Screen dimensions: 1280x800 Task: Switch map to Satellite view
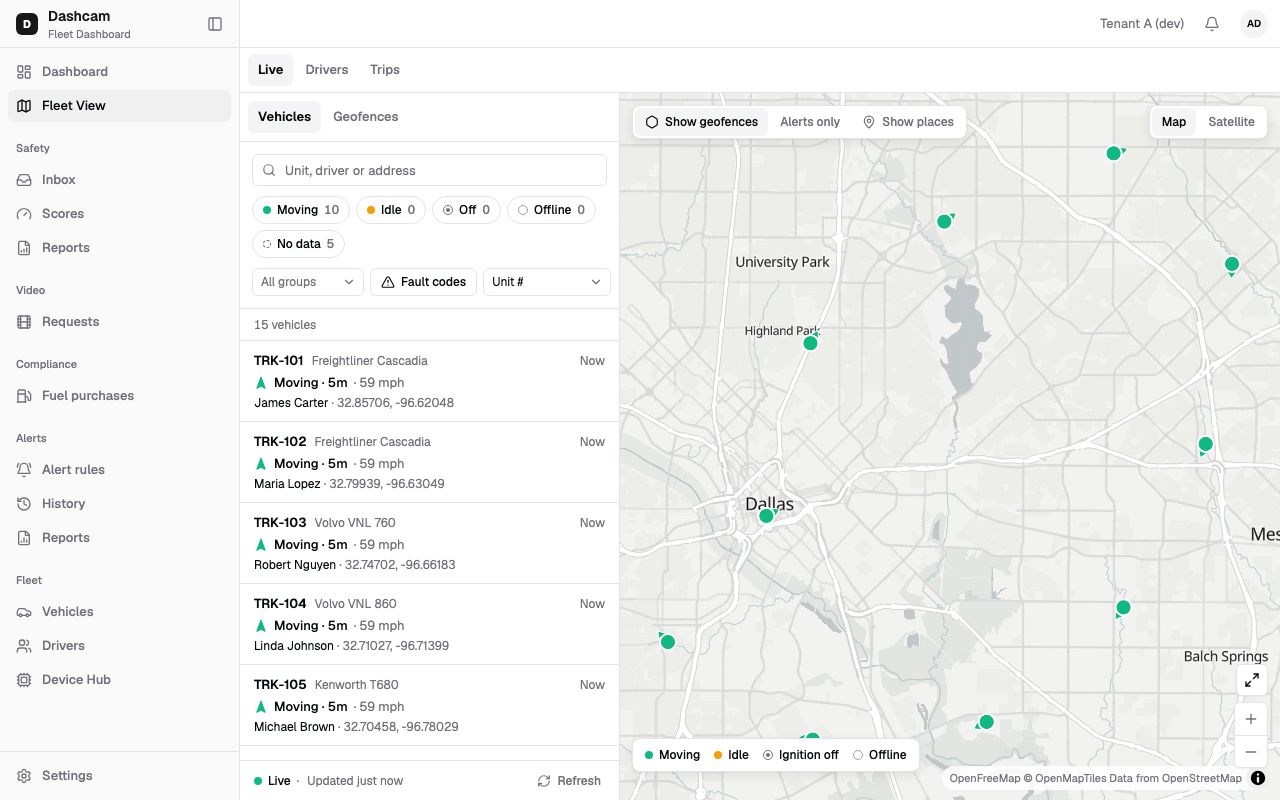pos(1231,122)
